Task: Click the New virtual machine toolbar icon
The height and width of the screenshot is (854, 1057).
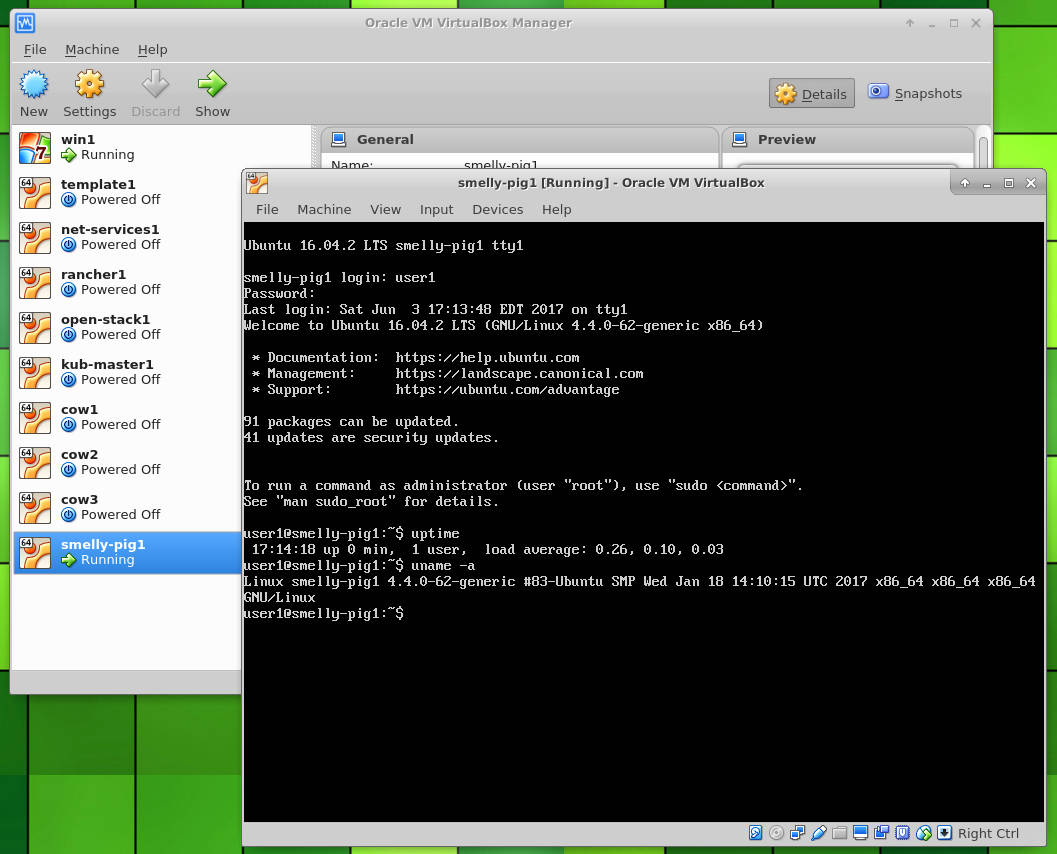Action: [34, 84]
